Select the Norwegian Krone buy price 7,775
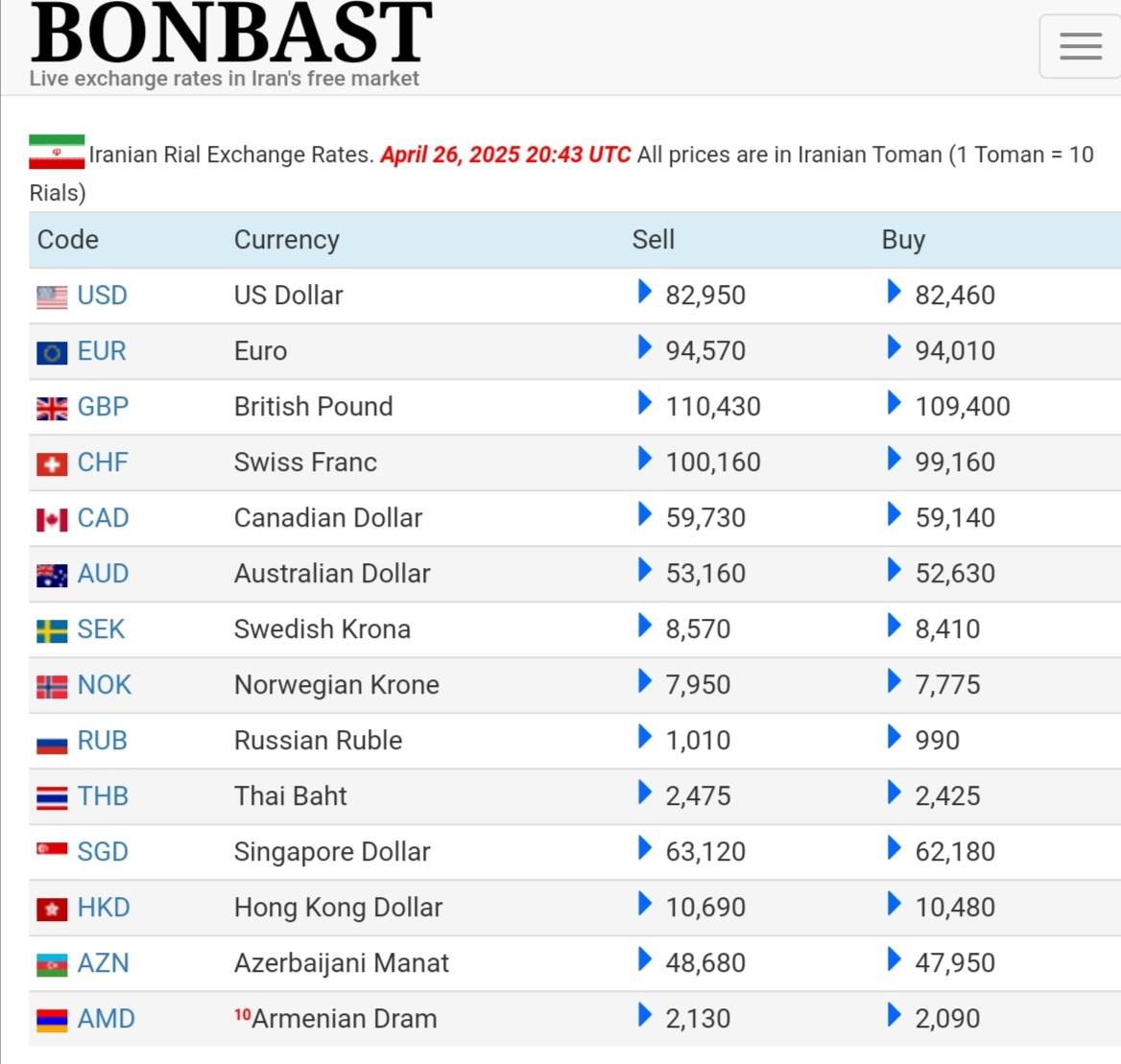Image resolution: width=1121 pixels, height=1064 pixels. (948, 685)
